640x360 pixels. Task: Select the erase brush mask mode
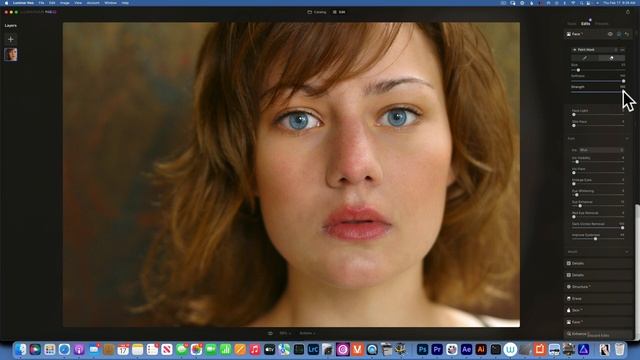tap(611, 58)
